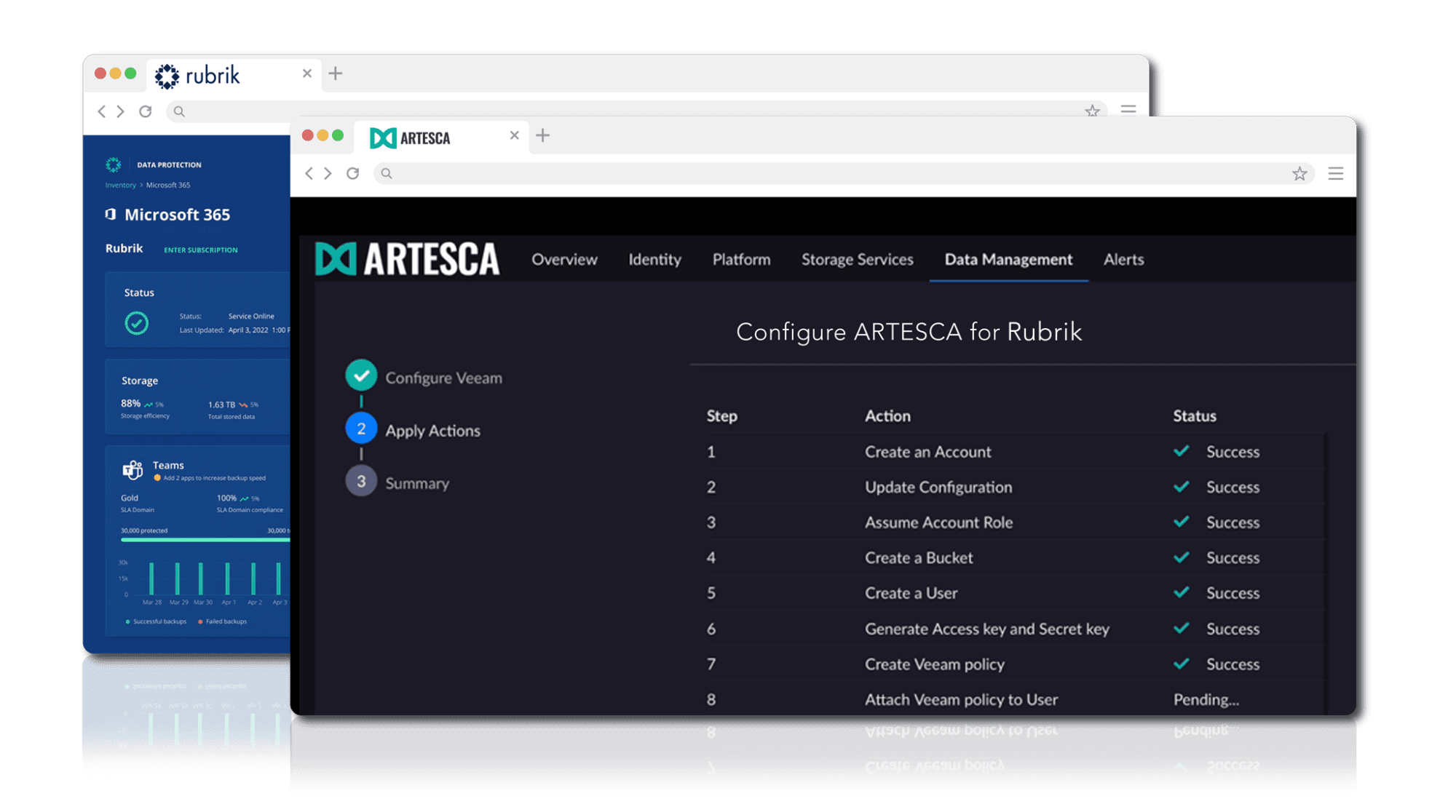Image resolution: width=1456 pixels, height=812 pixels.
Task: Click the Teams icon in the Rubrik window
Action: pos(132,470)
